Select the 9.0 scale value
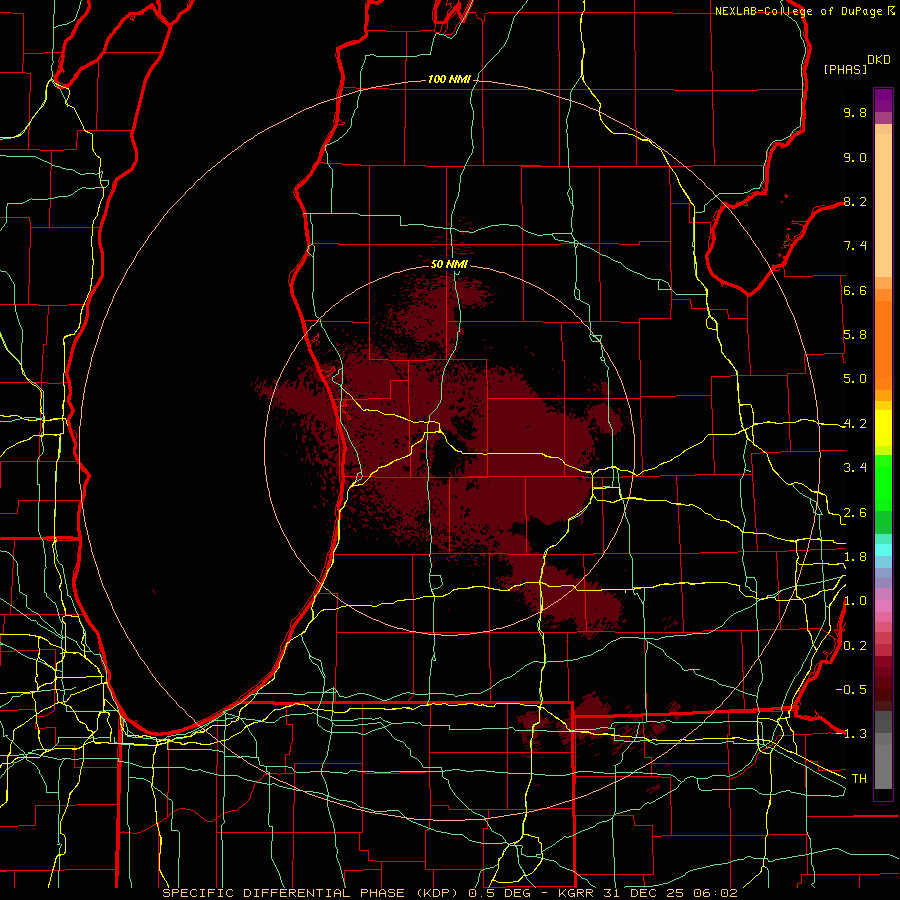 (x=855, y=157)
